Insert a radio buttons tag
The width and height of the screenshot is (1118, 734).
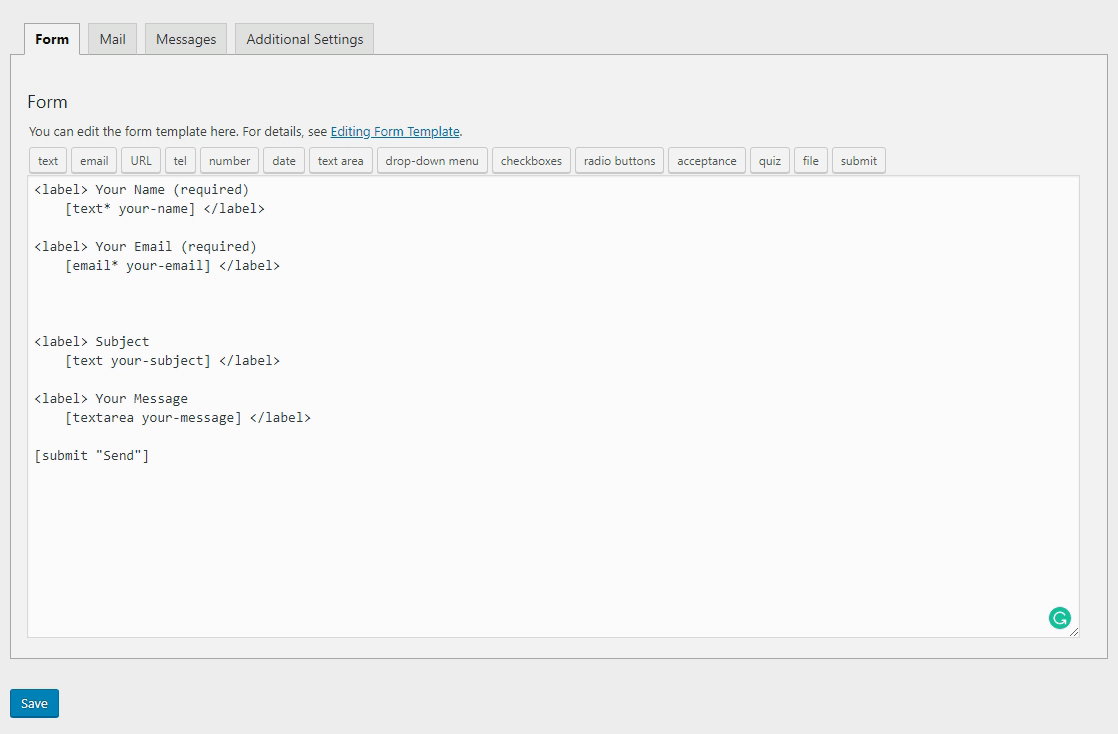[x=620, y=160]
